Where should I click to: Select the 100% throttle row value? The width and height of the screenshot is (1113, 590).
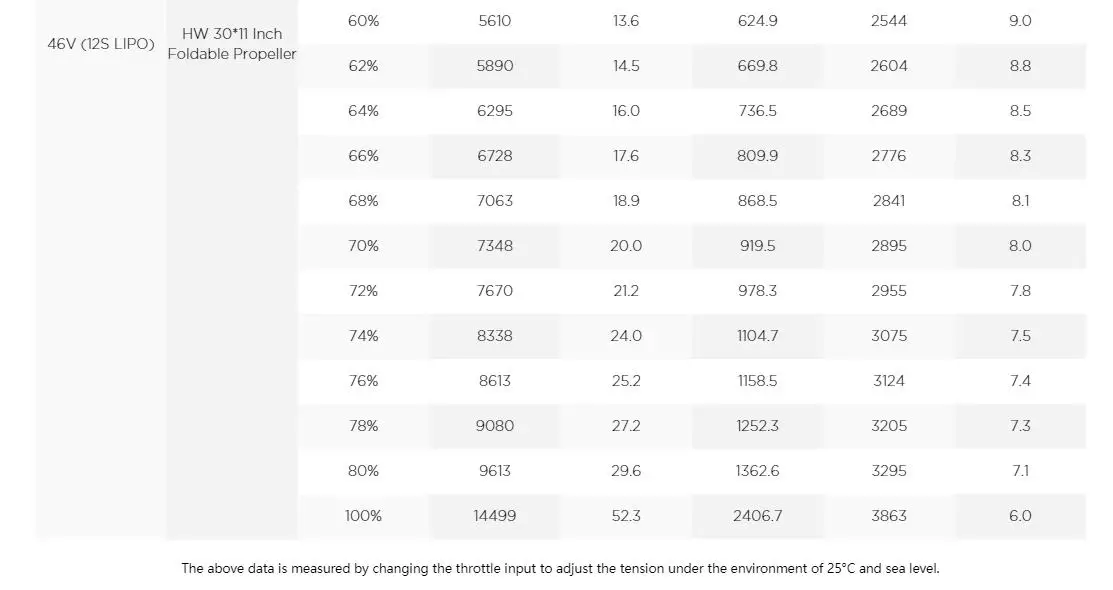(x=363, y=516)
